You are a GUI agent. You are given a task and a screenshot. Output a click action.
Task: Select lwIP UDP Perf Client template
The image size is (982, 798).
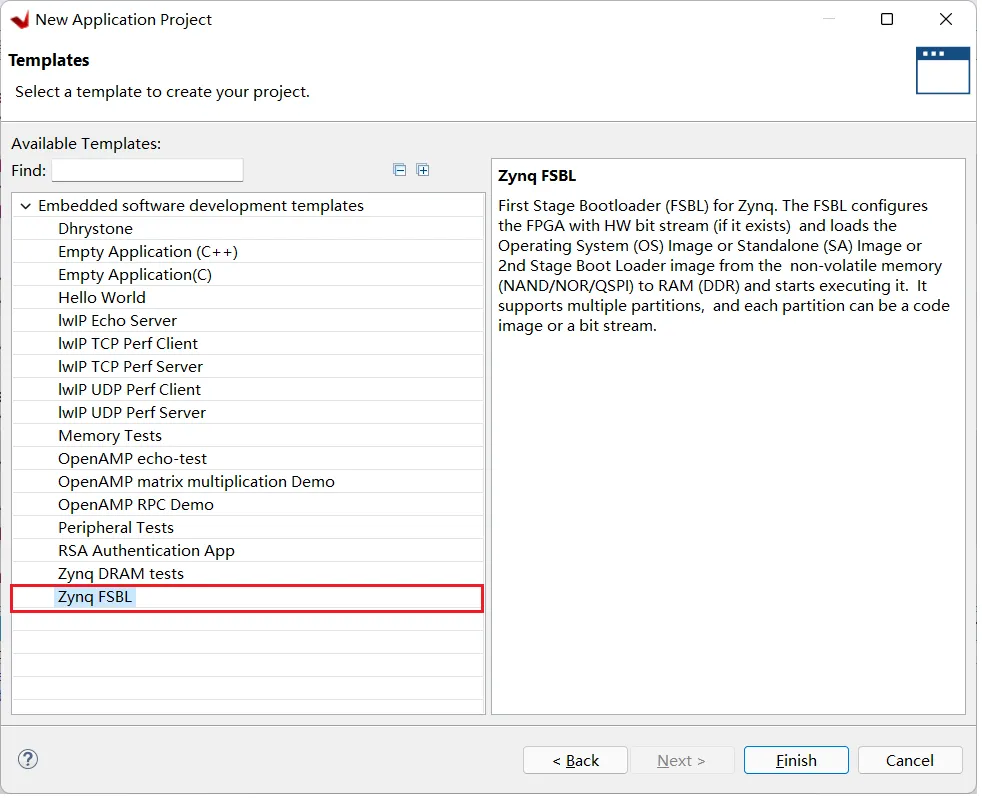click(249, 391)
